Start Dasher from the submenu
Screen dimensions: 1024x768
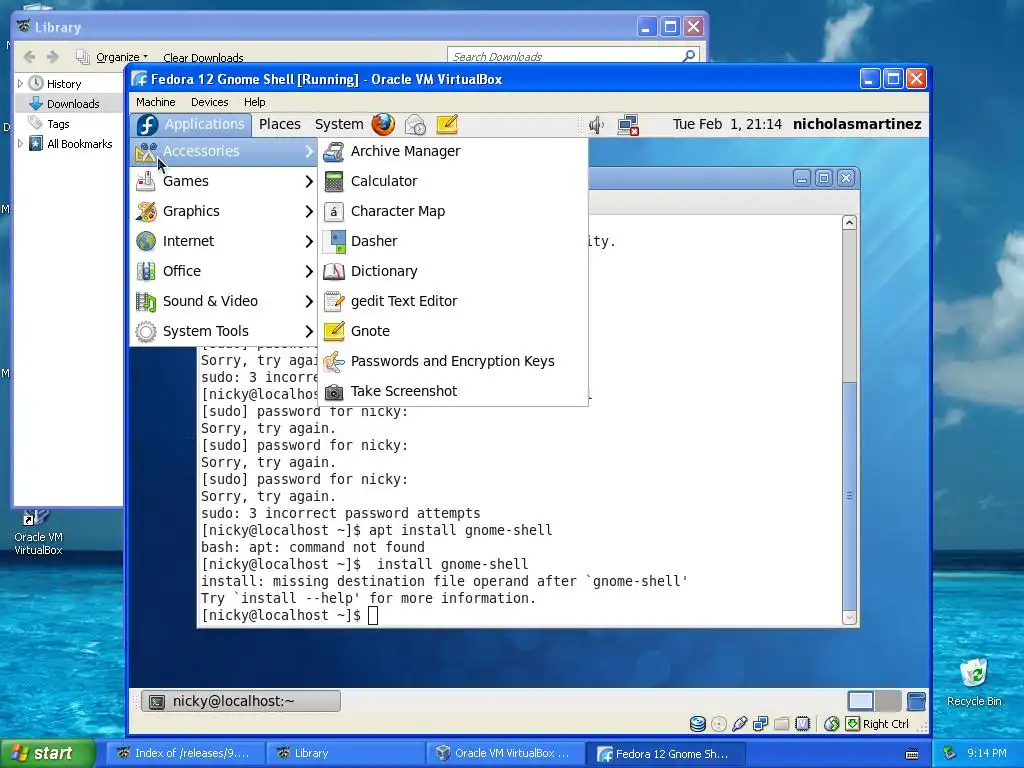pos(453,241)
